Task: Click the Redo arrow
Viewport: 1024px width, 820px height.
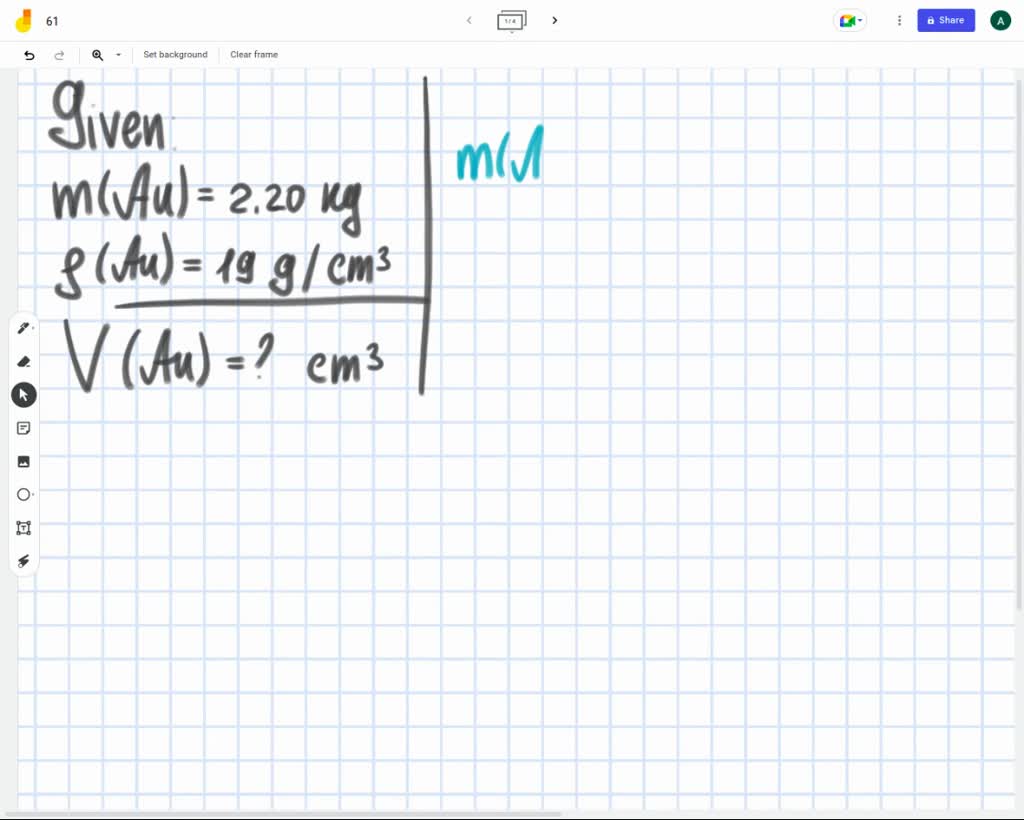Action: point(59,55)
